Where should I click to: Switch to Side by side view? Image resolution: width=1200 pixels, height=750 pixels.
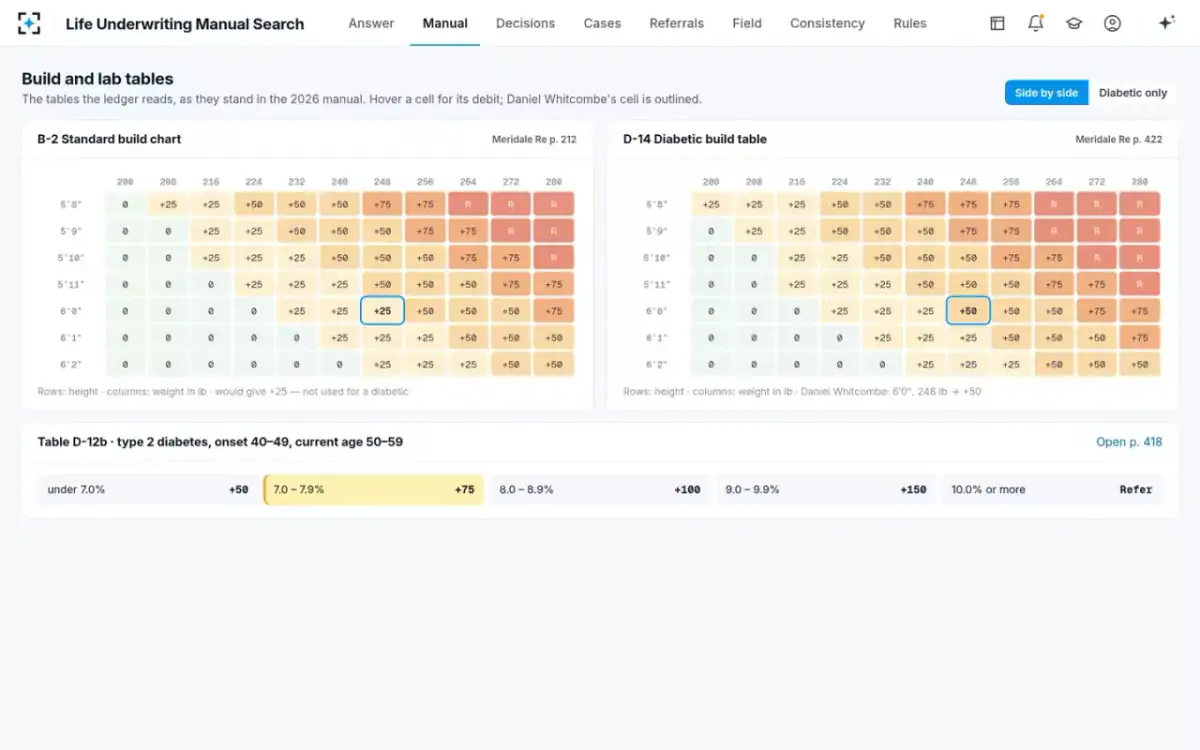click(1046, 93)
